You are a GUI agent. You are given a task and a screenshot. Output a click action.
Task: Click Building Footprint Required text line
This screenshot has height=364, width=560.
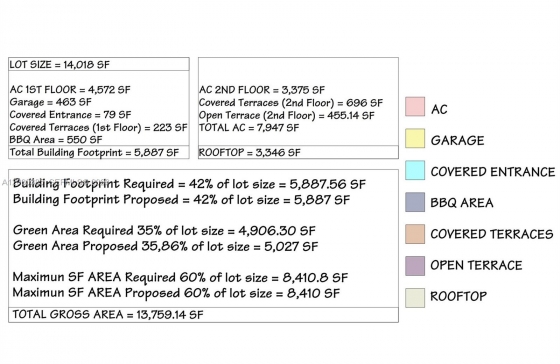click(189, 184)
